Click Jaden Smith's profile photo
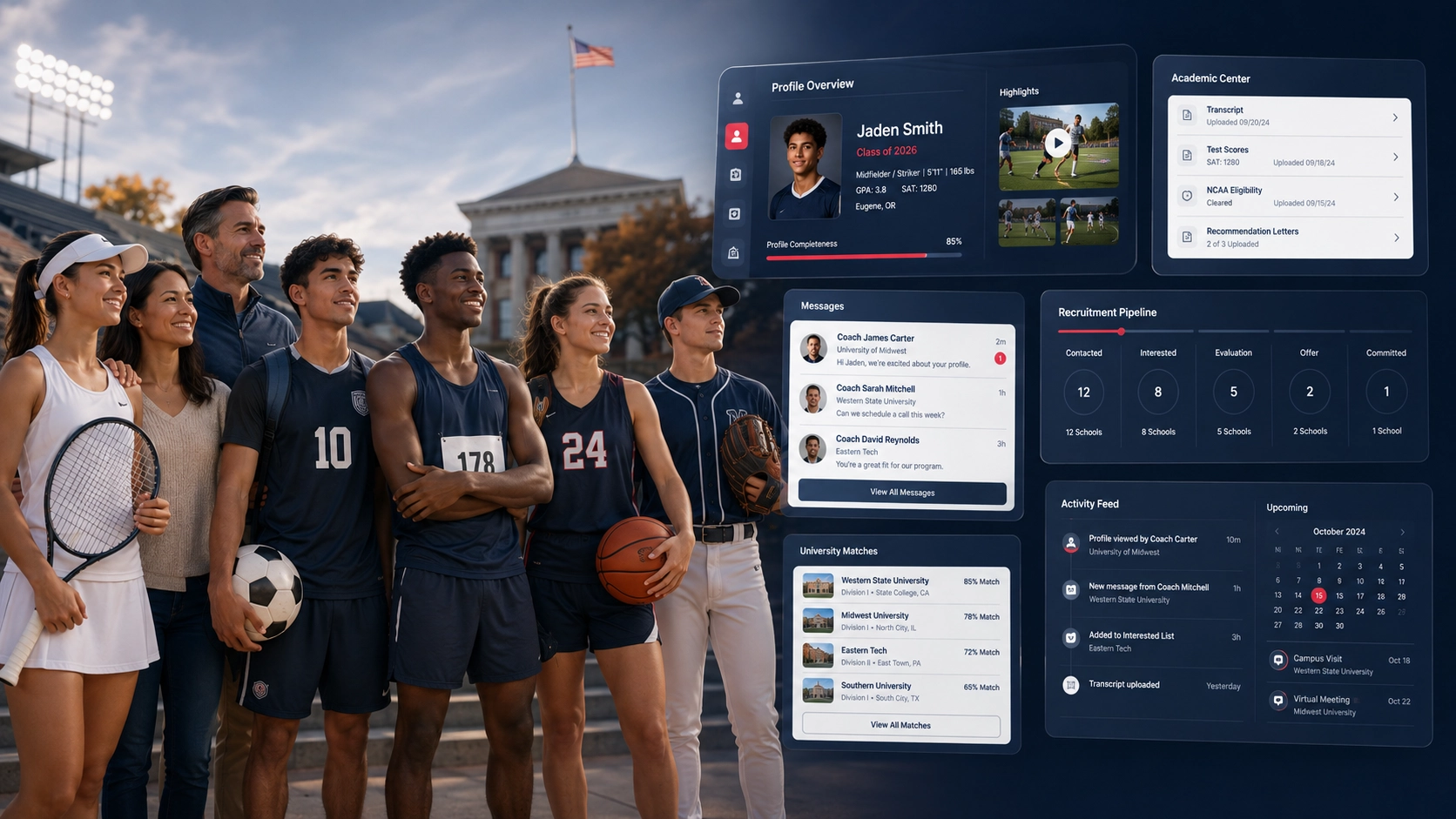Screen dimensions: 1456x819 click(805, 166)
